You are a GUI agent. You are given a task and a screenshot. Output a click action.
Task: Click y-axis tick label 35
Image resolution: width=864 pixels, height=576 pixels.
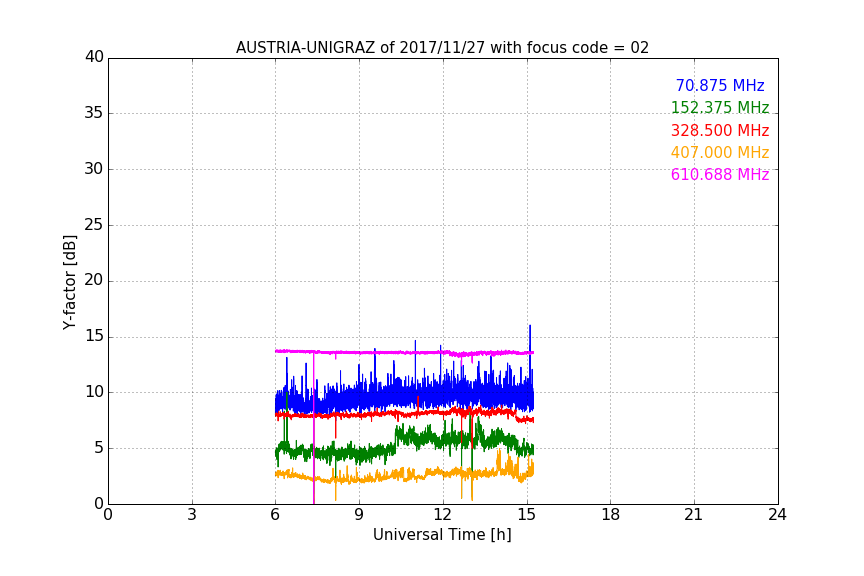tap(94, 113)
